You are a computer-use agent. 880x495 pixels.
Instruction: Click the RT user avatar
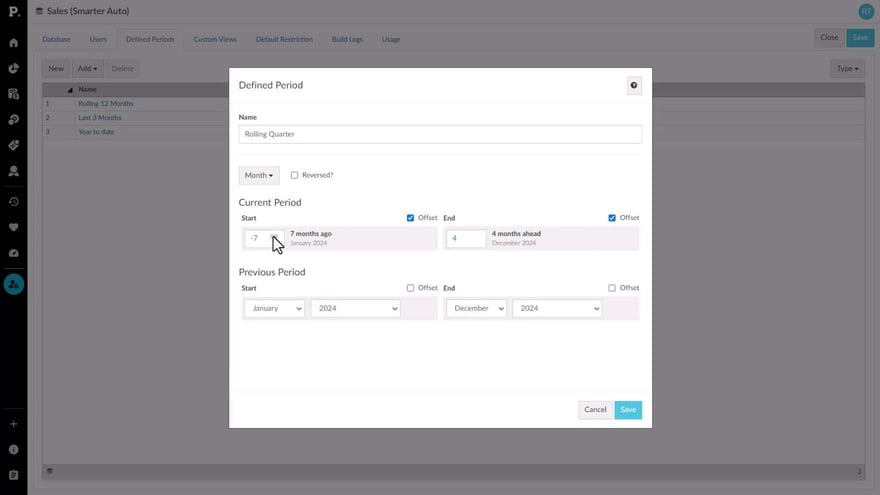point(866,11)
